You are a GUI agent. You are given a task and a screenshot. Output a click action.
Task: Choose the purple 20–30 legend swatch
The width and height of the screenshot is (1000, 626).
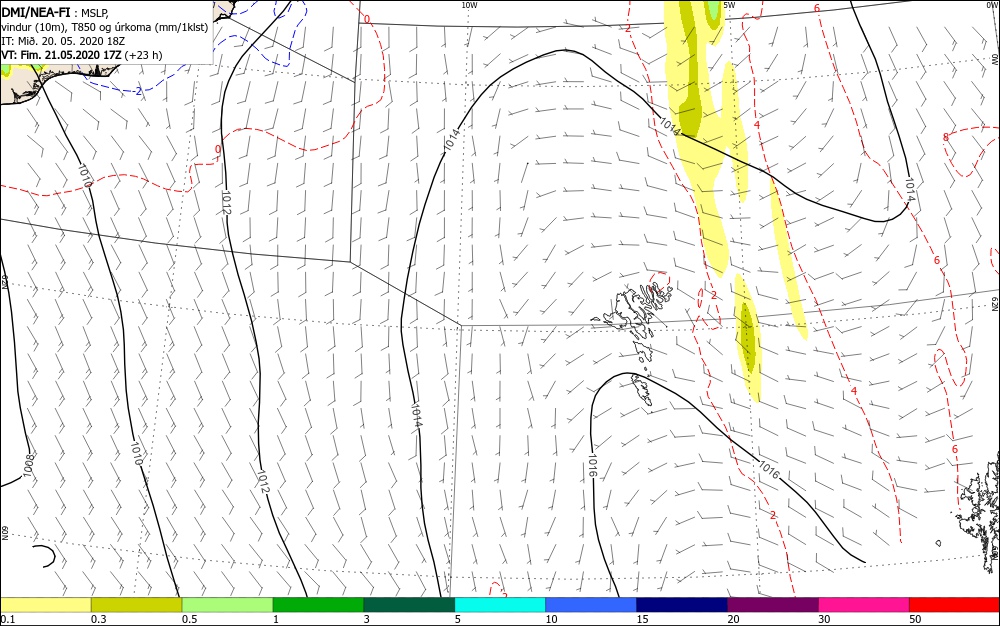(x=773, y=605)
